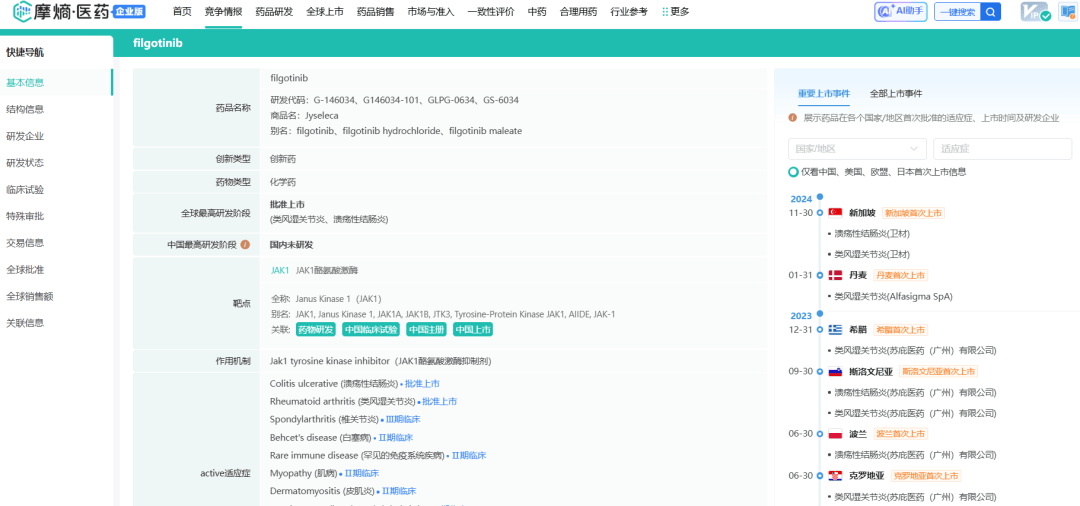Click the 药物研发 tag button
The image size is (1080, 506).
315,329
